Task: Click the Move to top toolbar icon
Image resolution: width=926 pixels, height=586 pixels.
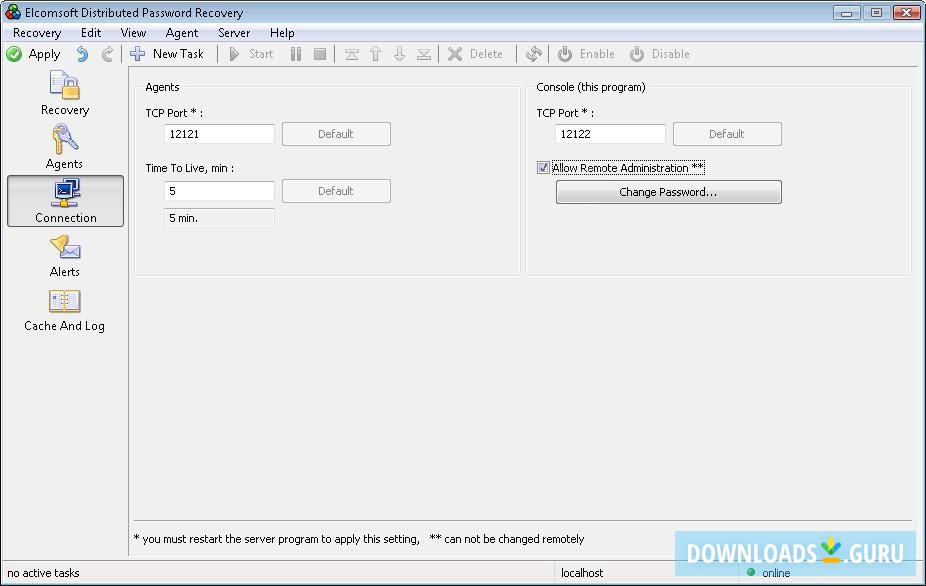Action: [351, 54]
